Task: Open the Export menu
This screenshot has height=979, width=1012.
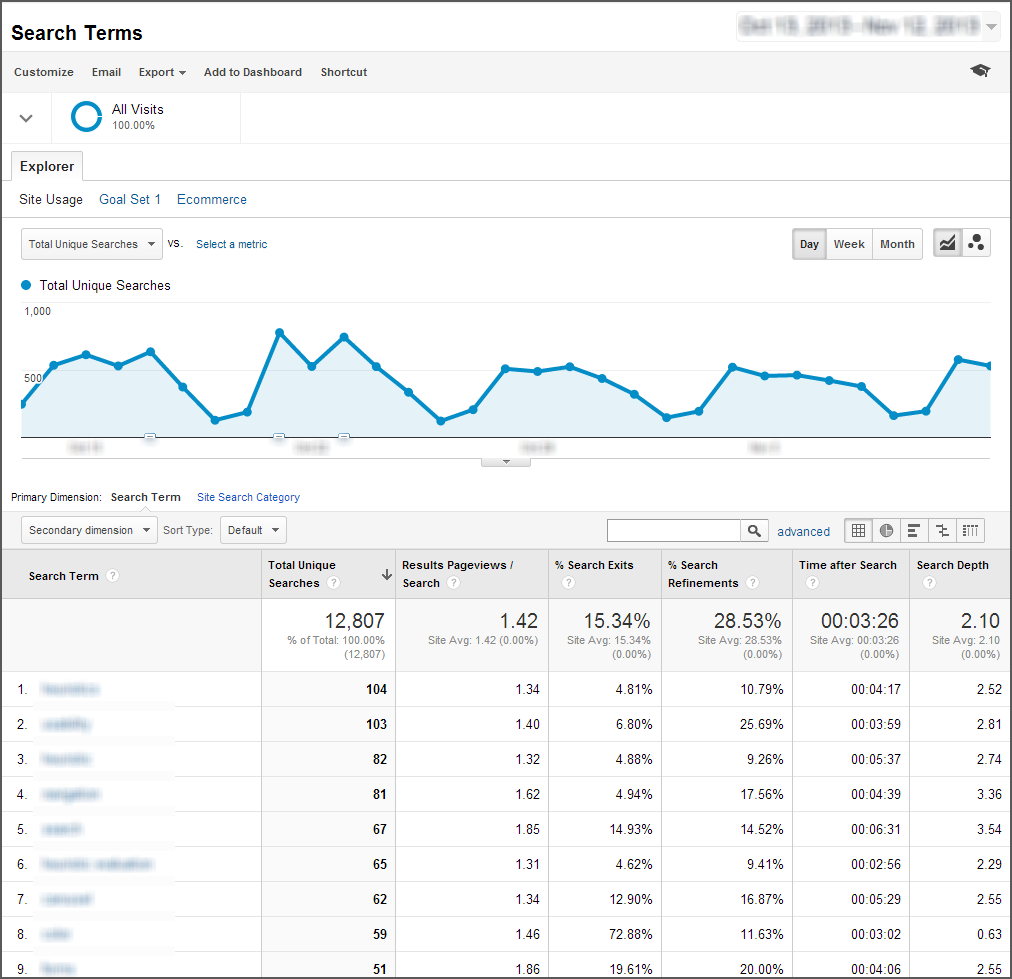Action: click(162, 72)
